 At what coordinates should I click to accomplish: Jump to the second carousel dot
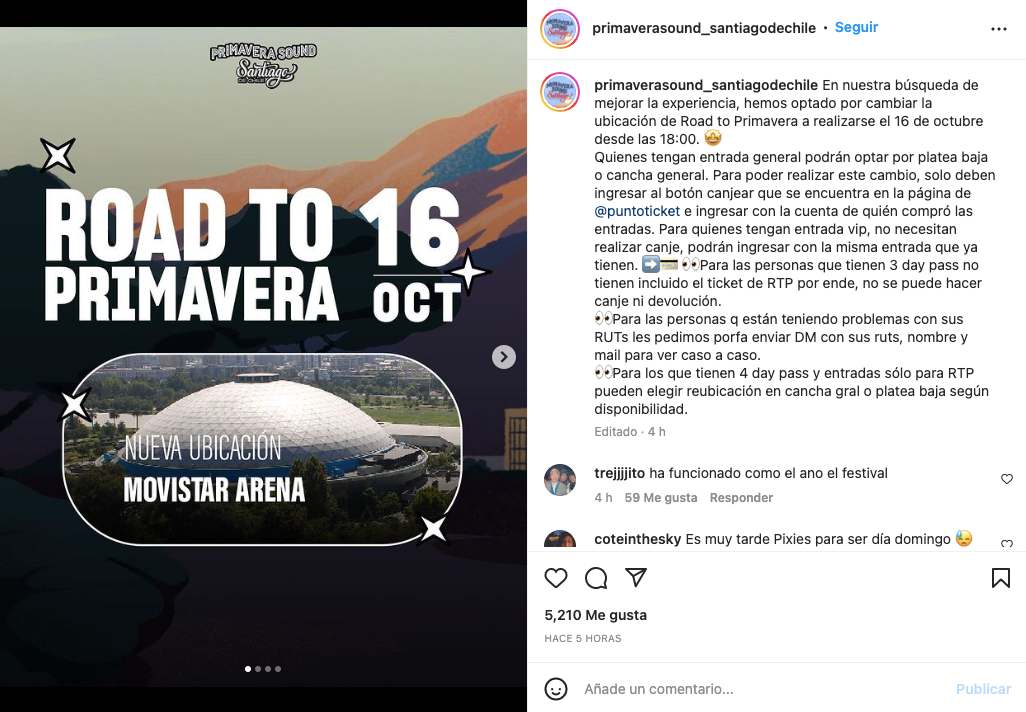[x=258, y=669]
